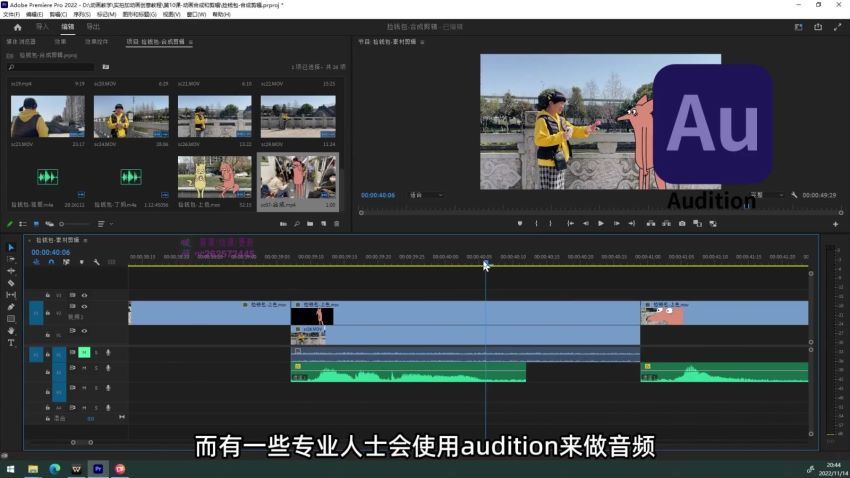
Task: Open program monitor zoom level dropdown
Action: click(426, 195)
